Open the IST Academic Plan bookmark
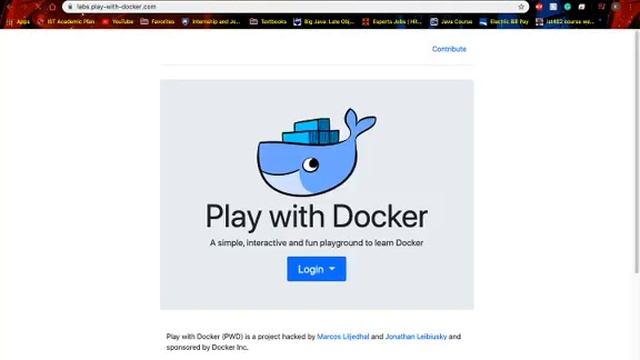 (x=66, y=22)
